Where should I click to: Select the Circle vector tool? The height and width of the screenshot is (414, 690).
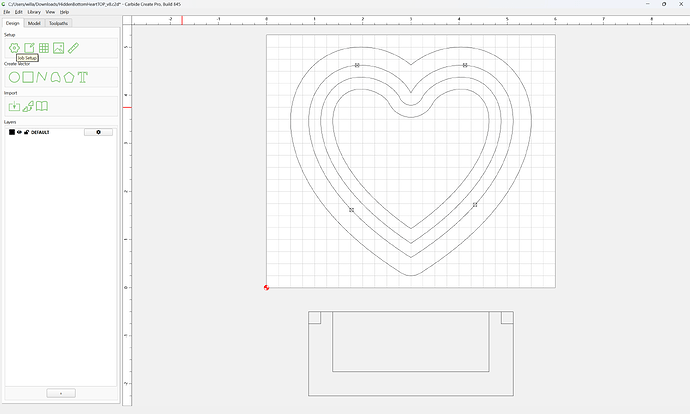(x=15, y=77)
